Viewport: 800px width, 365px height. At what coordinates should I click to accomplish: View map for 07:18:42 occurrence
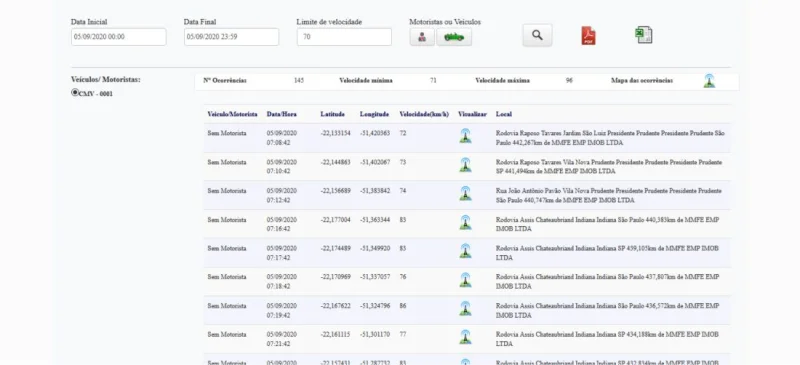[x=465, y=280]
